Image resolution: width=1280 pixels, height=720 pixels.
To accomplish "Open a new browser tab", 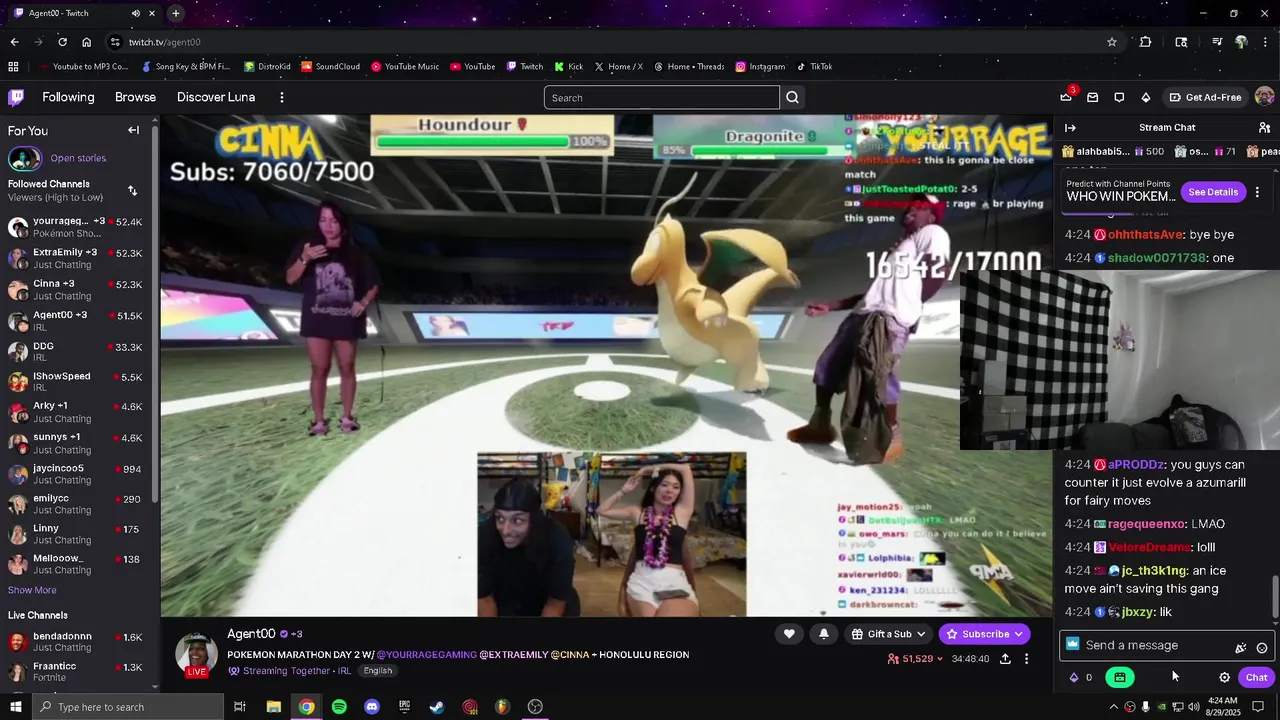I will 175,13.
